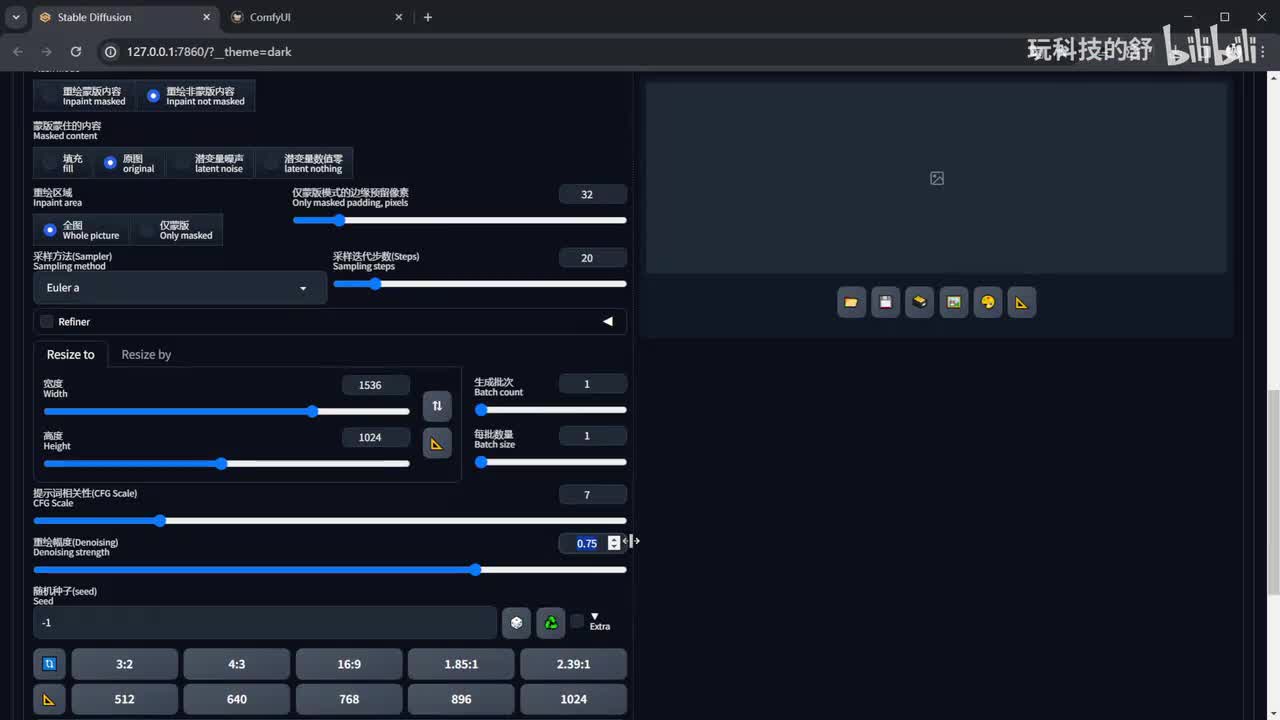Open the Euler a sampling method dropdown
Screen dimensions: 1280x720
tap(180, 288)
